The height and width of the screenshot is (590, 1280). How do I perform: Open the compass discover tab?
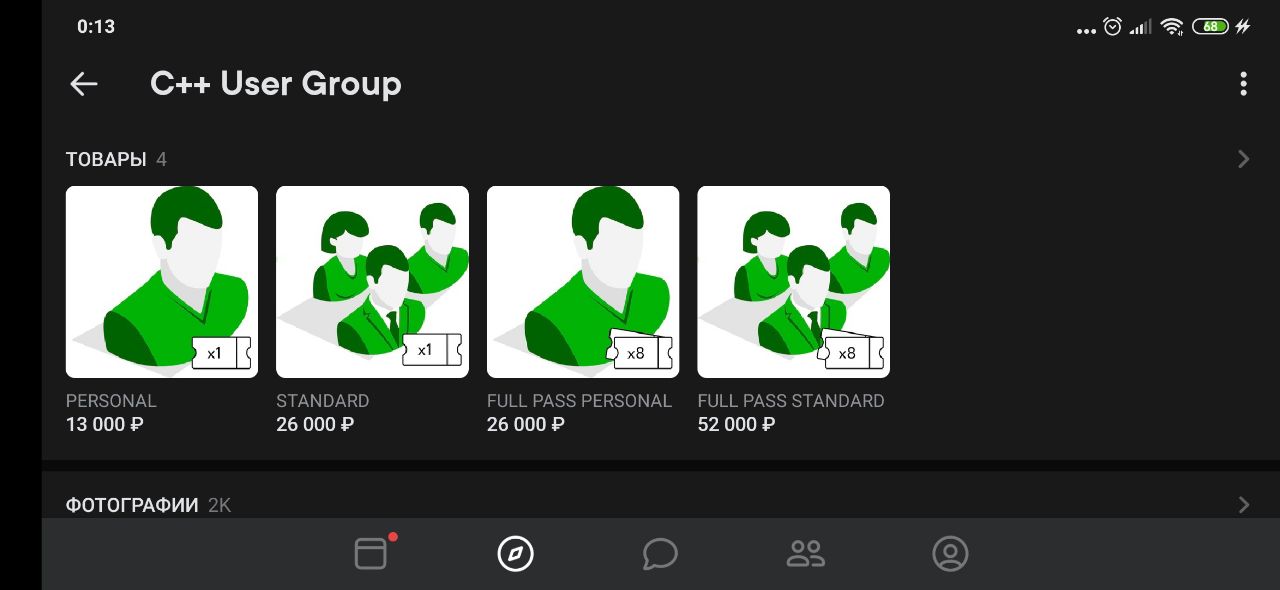[516, 553]
